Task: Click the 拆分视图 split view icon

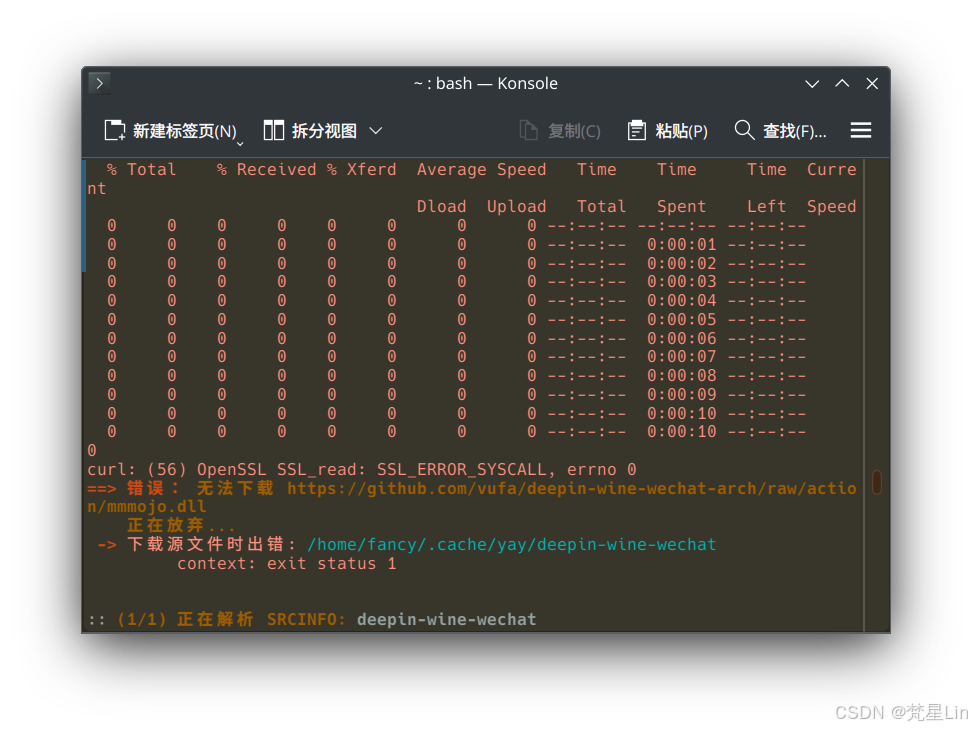Action: 274,130
